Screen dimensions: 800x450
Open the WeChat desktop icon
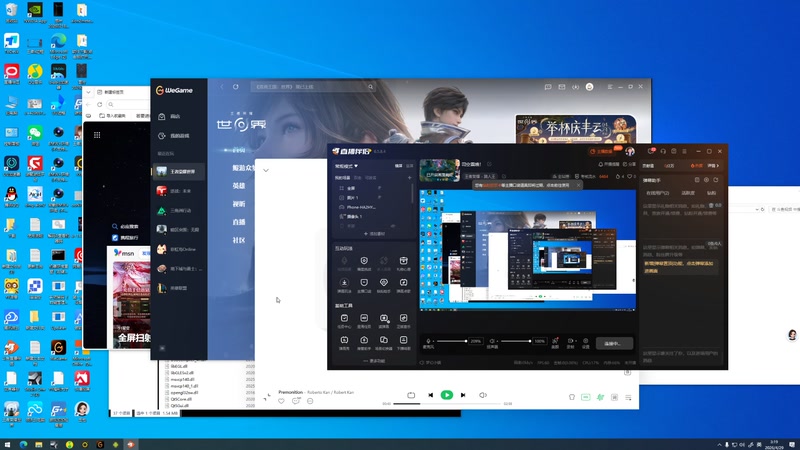(x=35, y=136)
